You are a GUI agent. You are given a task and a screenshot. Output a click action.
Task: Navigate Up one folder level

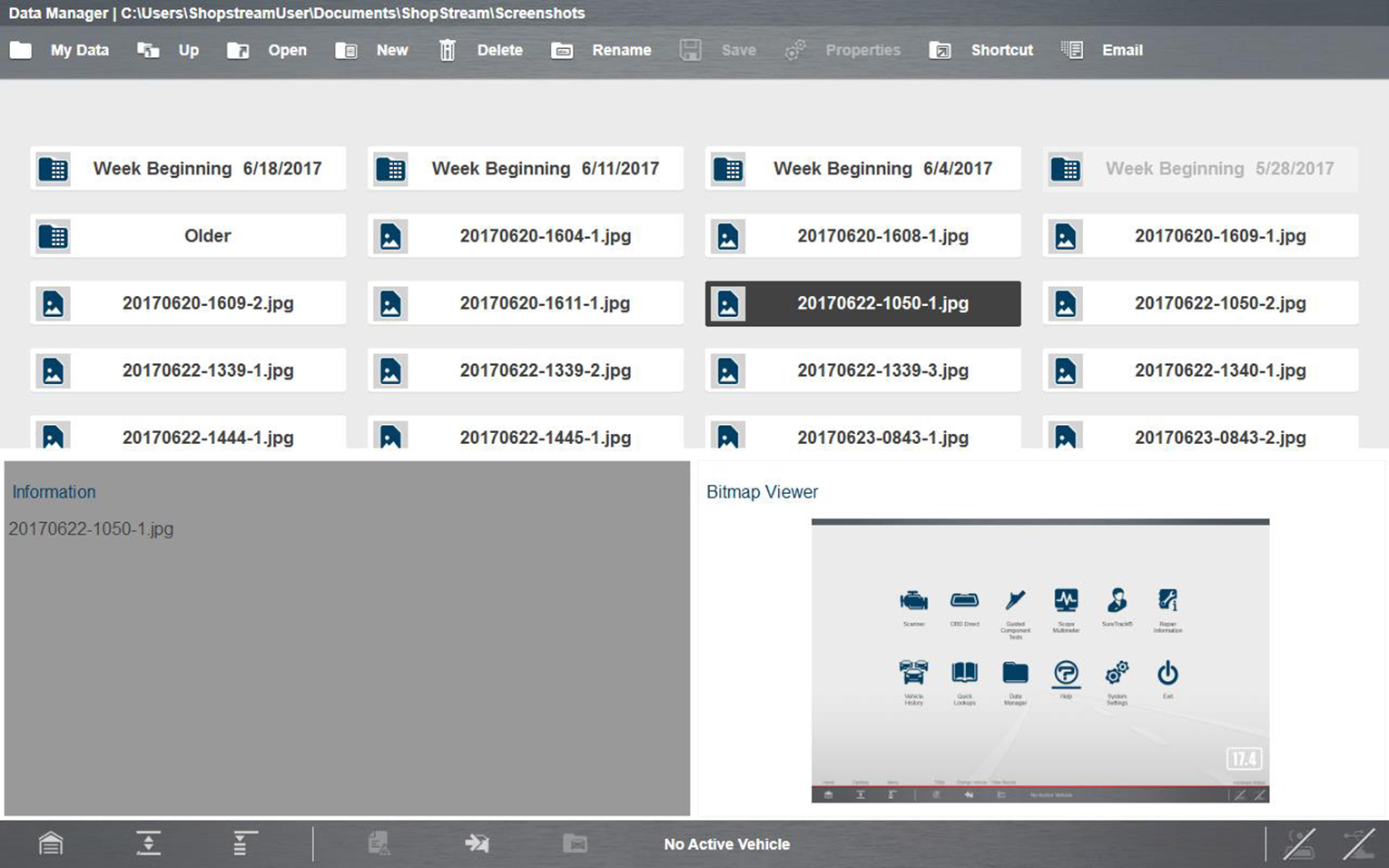[168, 50]
